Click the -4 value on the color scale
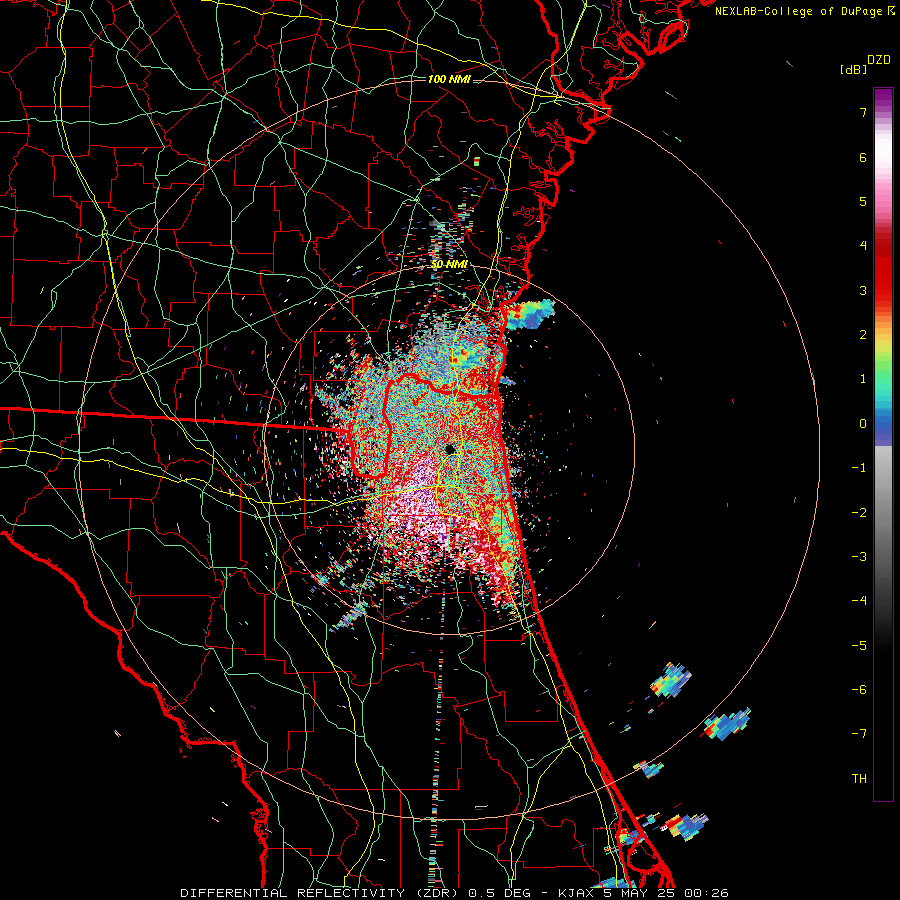Screen dimensions: 900x900 (x=859, y=601)
